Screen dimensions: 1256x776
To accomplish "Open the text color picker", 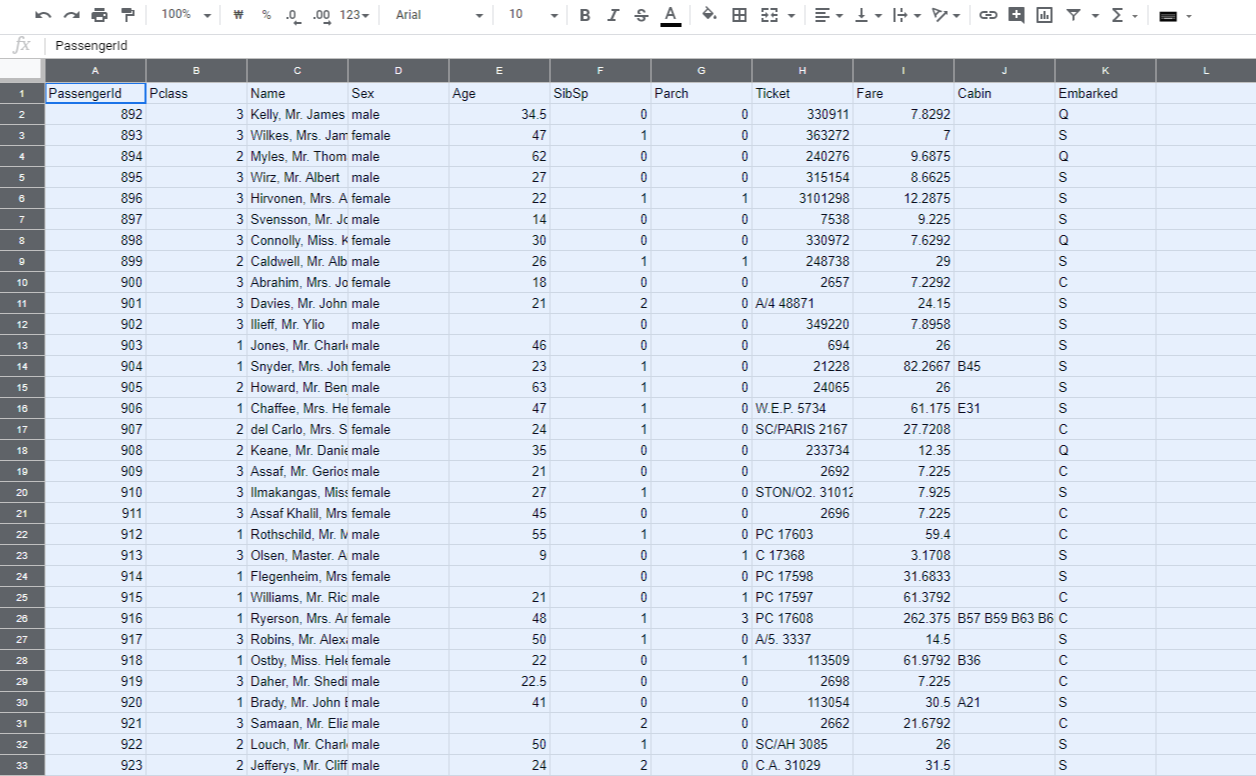I will (x=670, y=15).
